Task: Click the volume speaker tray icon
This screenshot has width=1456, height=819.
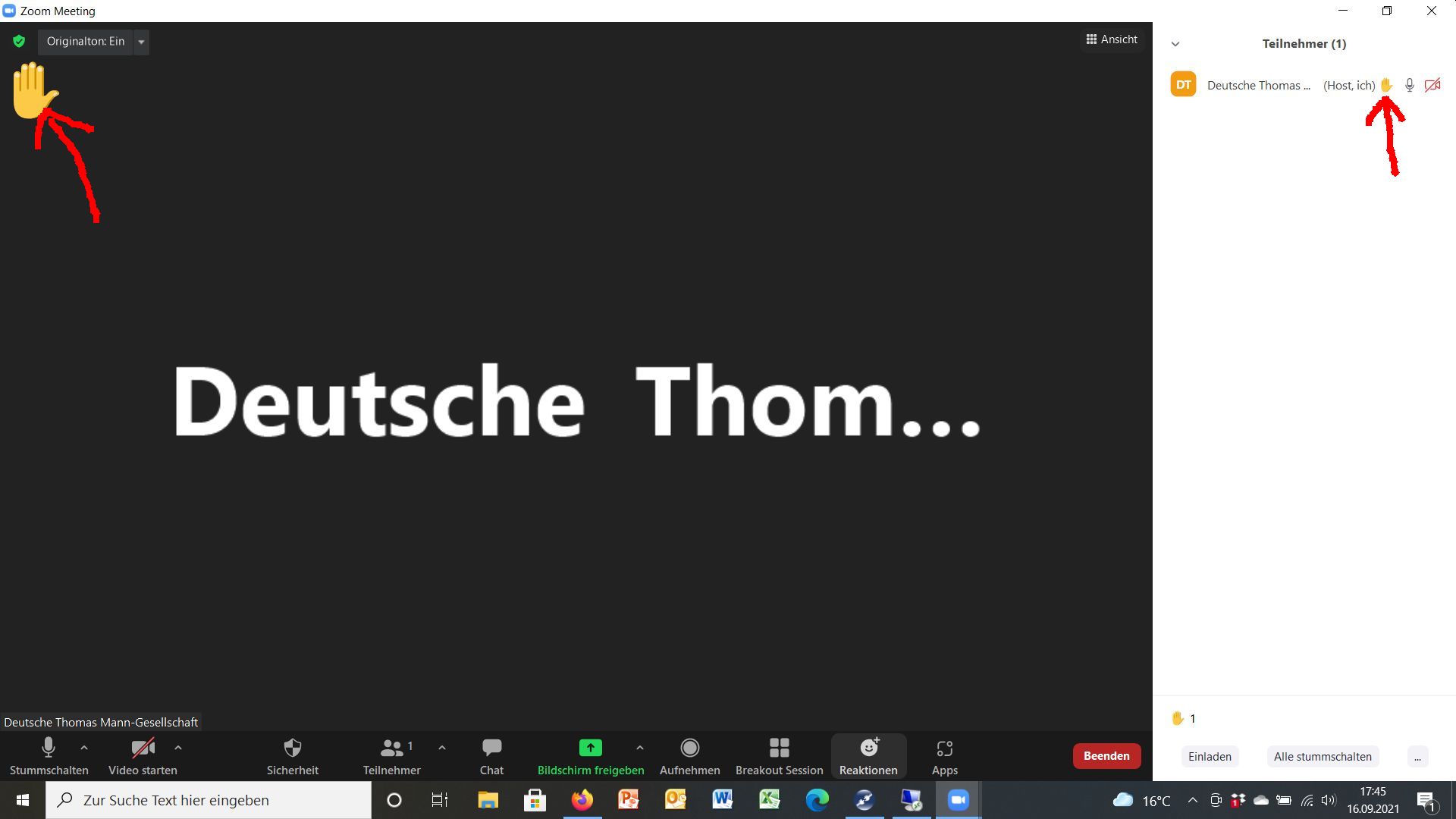Action: coord(1329,800)
